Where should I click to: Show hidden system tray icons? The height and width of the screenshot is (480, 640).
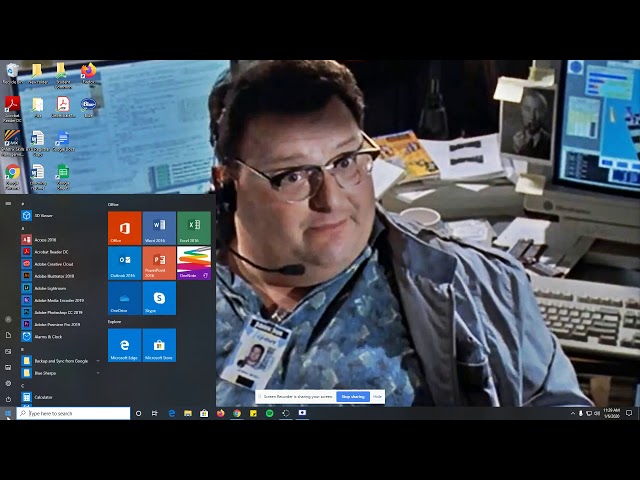click(573, 413)
